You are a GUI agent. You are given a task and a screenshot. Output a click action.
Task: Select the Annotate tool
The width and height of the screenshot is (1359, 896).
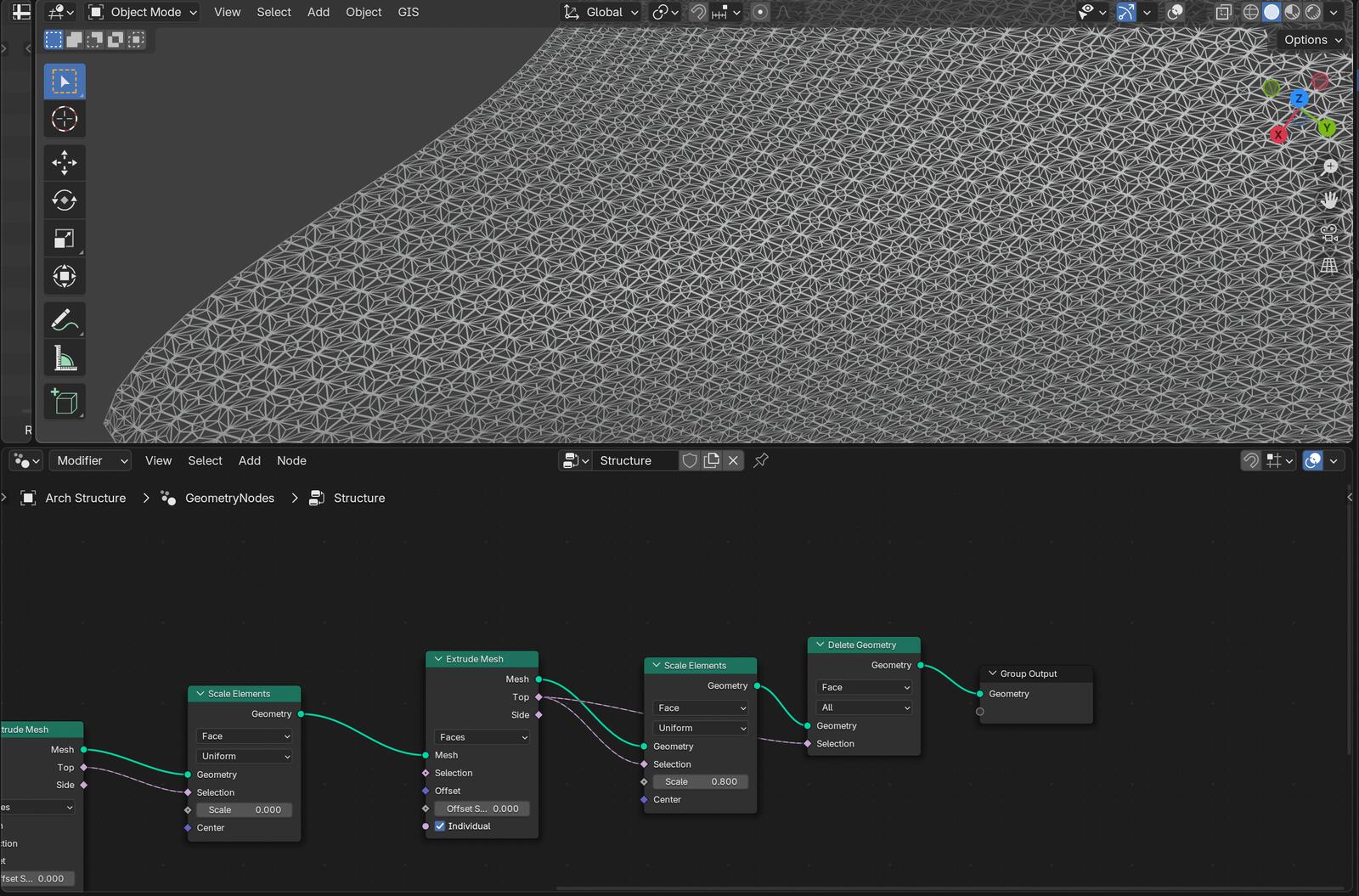click(x=65, y=320)
